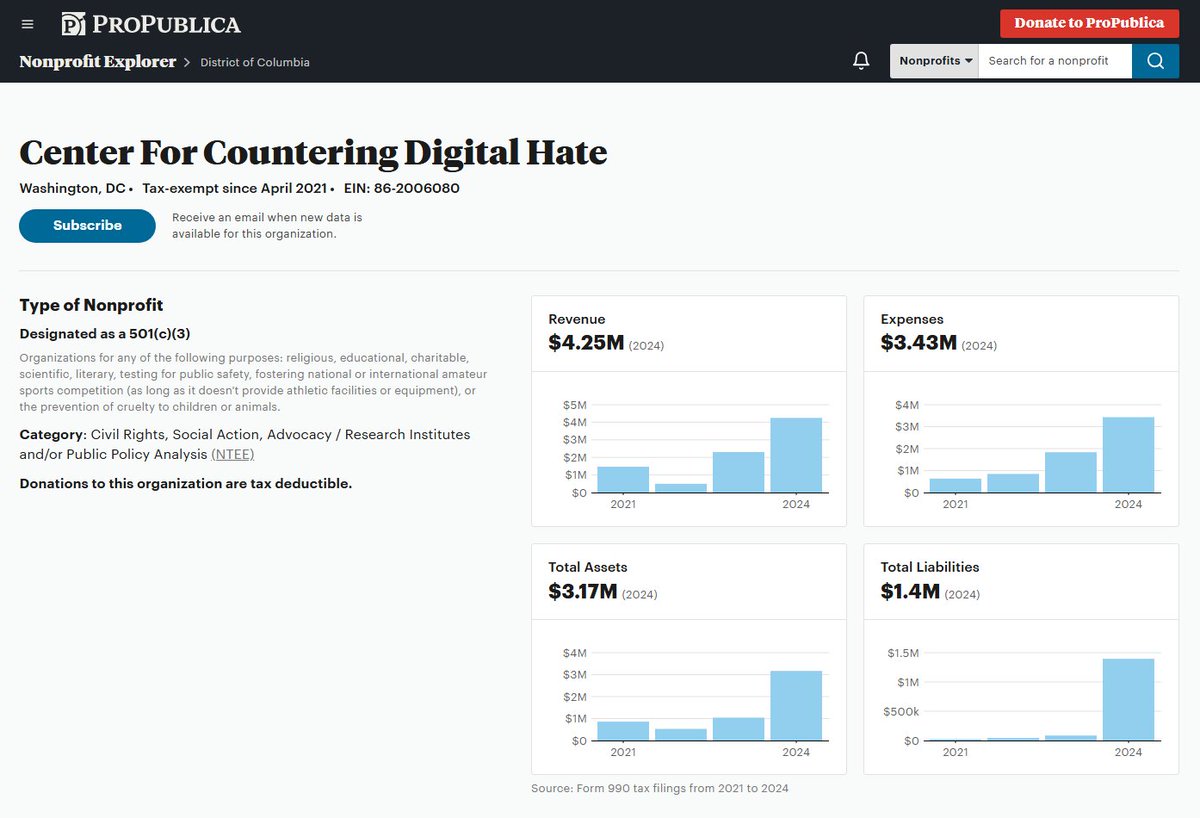Click the magnifying glass search button
Viewport: 1200px width, 818px height.
[x=1156, y=61]
